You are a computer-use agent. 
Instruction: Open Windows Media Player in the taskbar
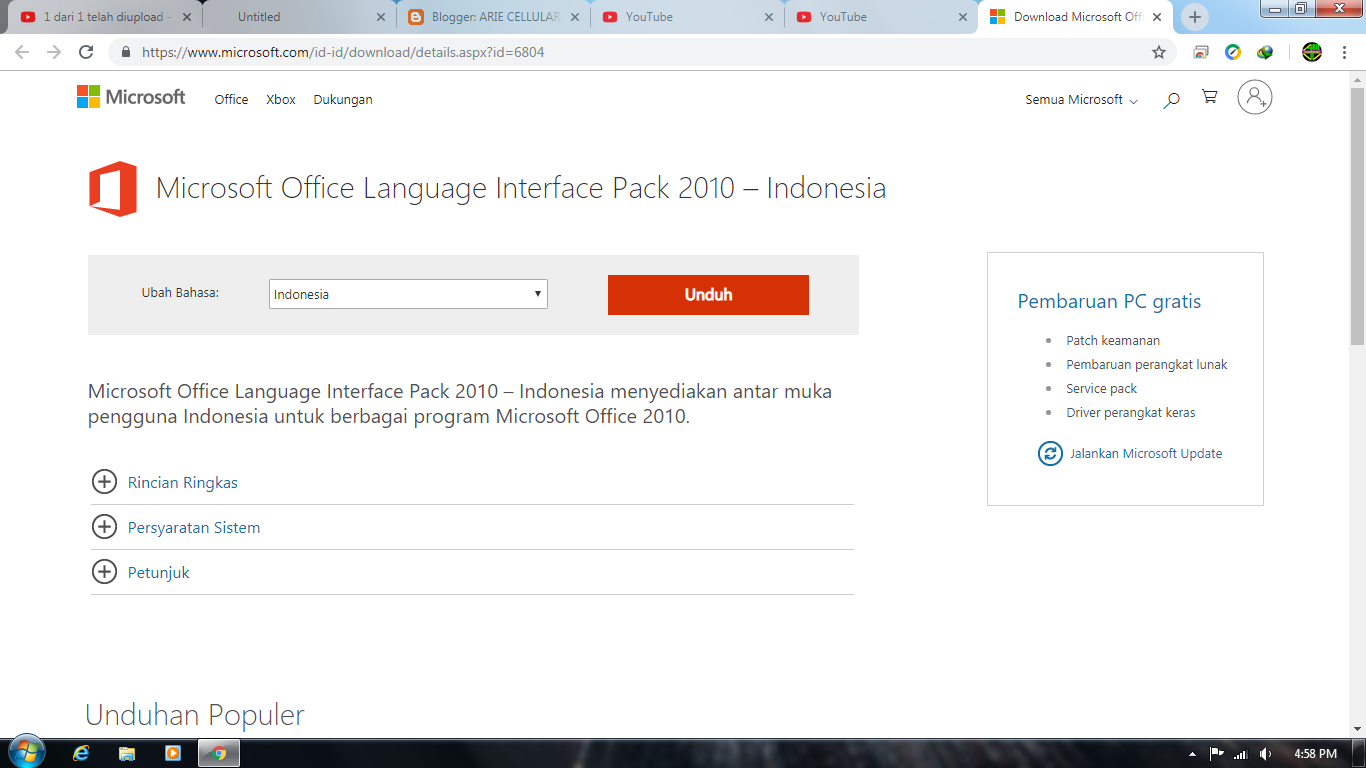(173, 753)
